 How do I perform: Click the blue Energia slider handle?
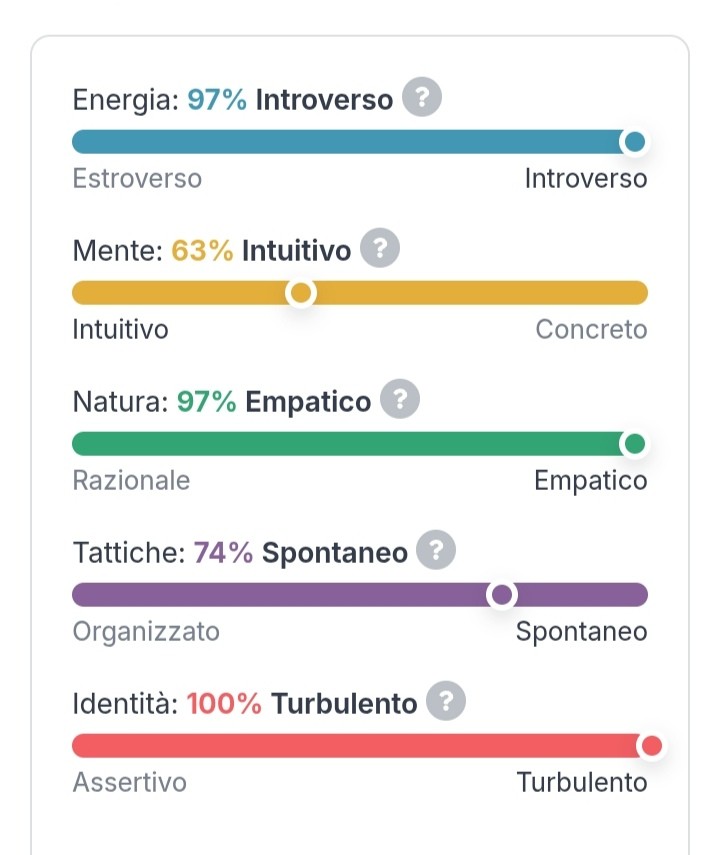pyautogui.click(x=634, y=142)
